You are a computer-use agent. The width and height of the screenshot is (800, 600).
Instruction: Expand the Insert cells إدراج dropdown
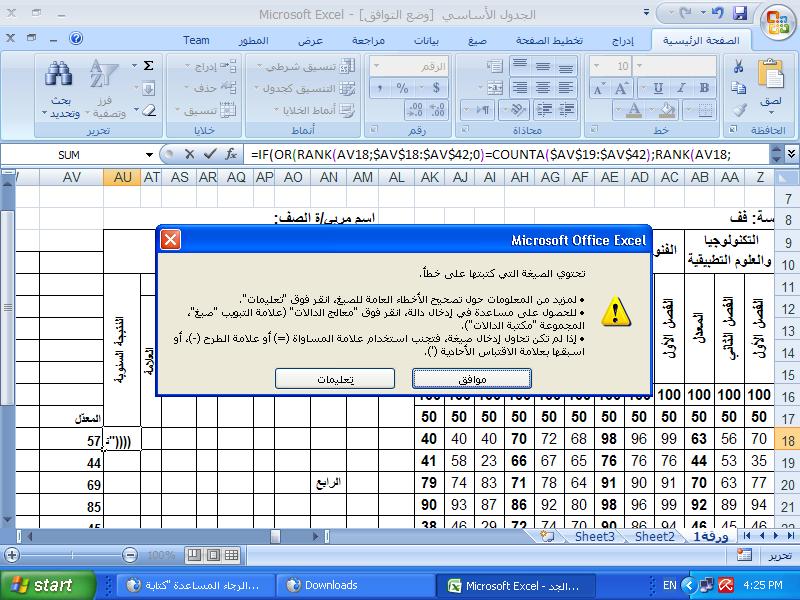pyautogui.click(x=211, y=66)
